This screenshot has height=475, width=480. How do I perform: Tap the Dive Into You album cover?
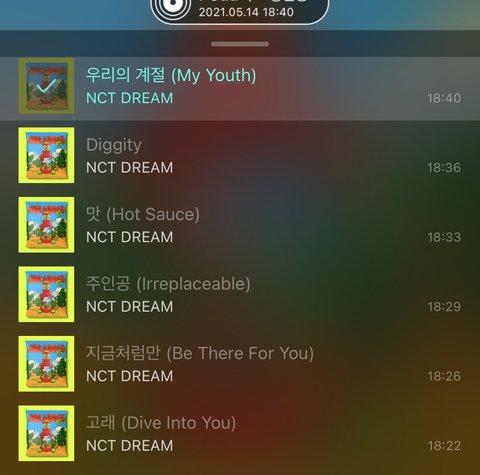46,433
